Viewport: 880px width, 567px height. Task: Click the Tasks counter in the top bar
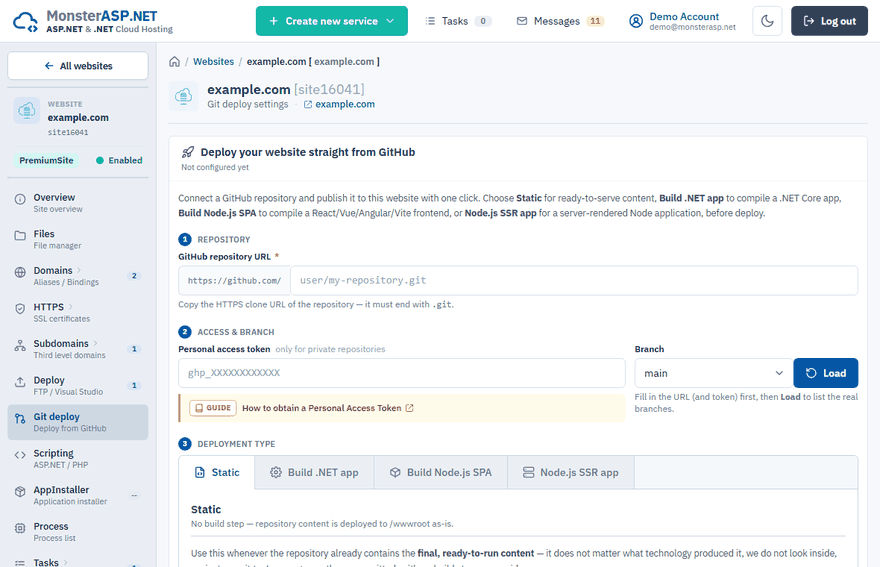coord(483,21)
